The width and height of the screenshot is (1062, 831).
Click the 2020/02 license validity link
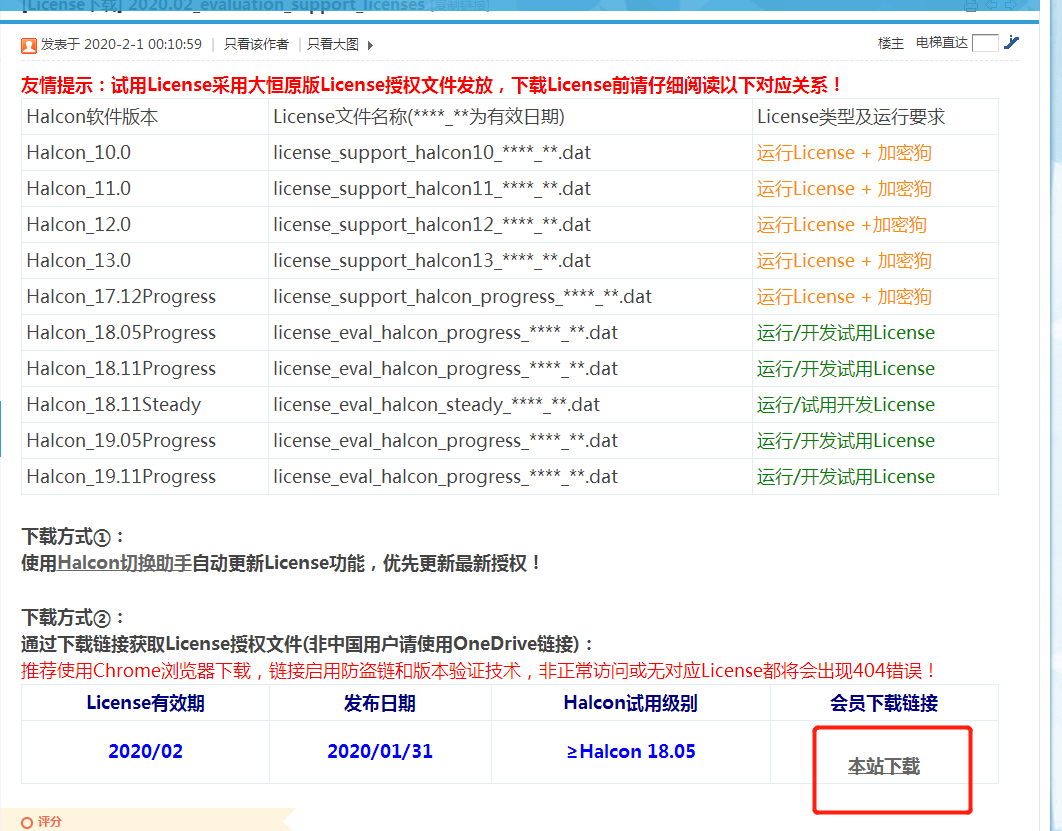point(145,752)
